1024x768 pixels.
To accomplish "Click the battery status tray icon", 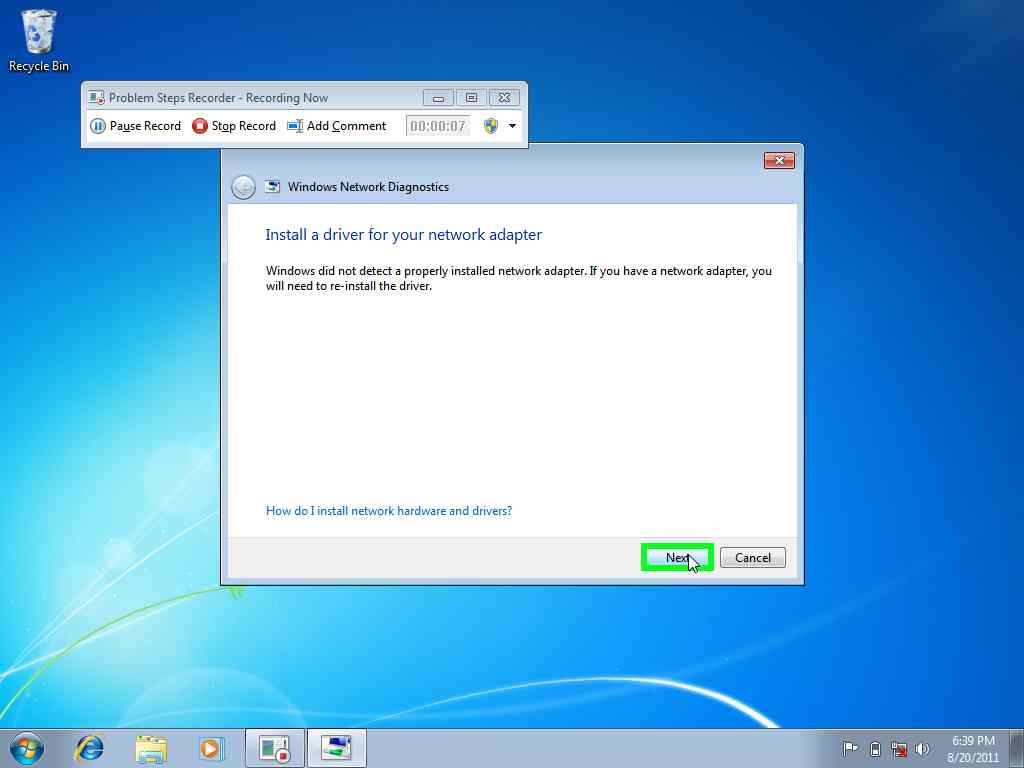I will [x=874, y=748].
